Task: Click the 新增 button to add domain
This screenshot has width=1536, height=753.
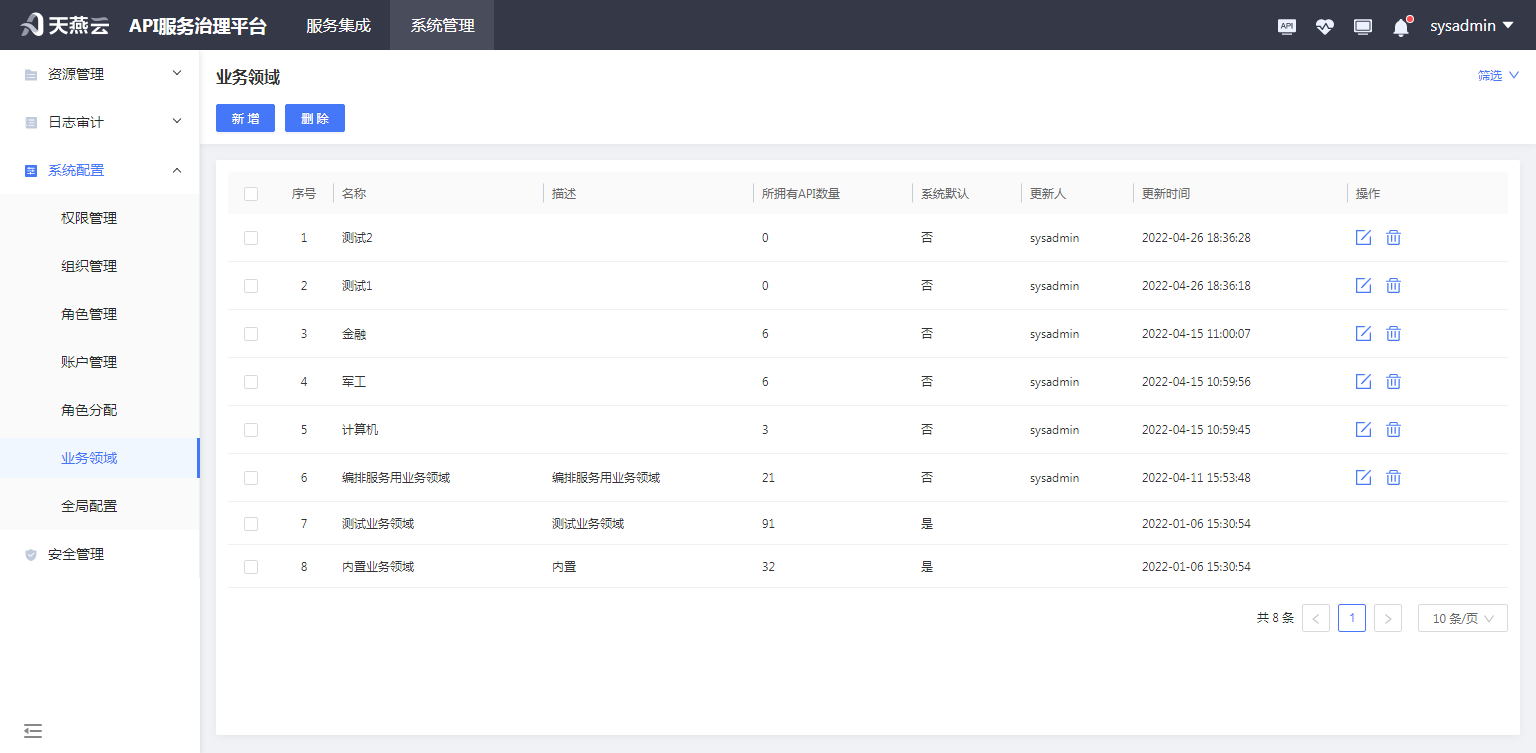Action: [x=245, y=117]
